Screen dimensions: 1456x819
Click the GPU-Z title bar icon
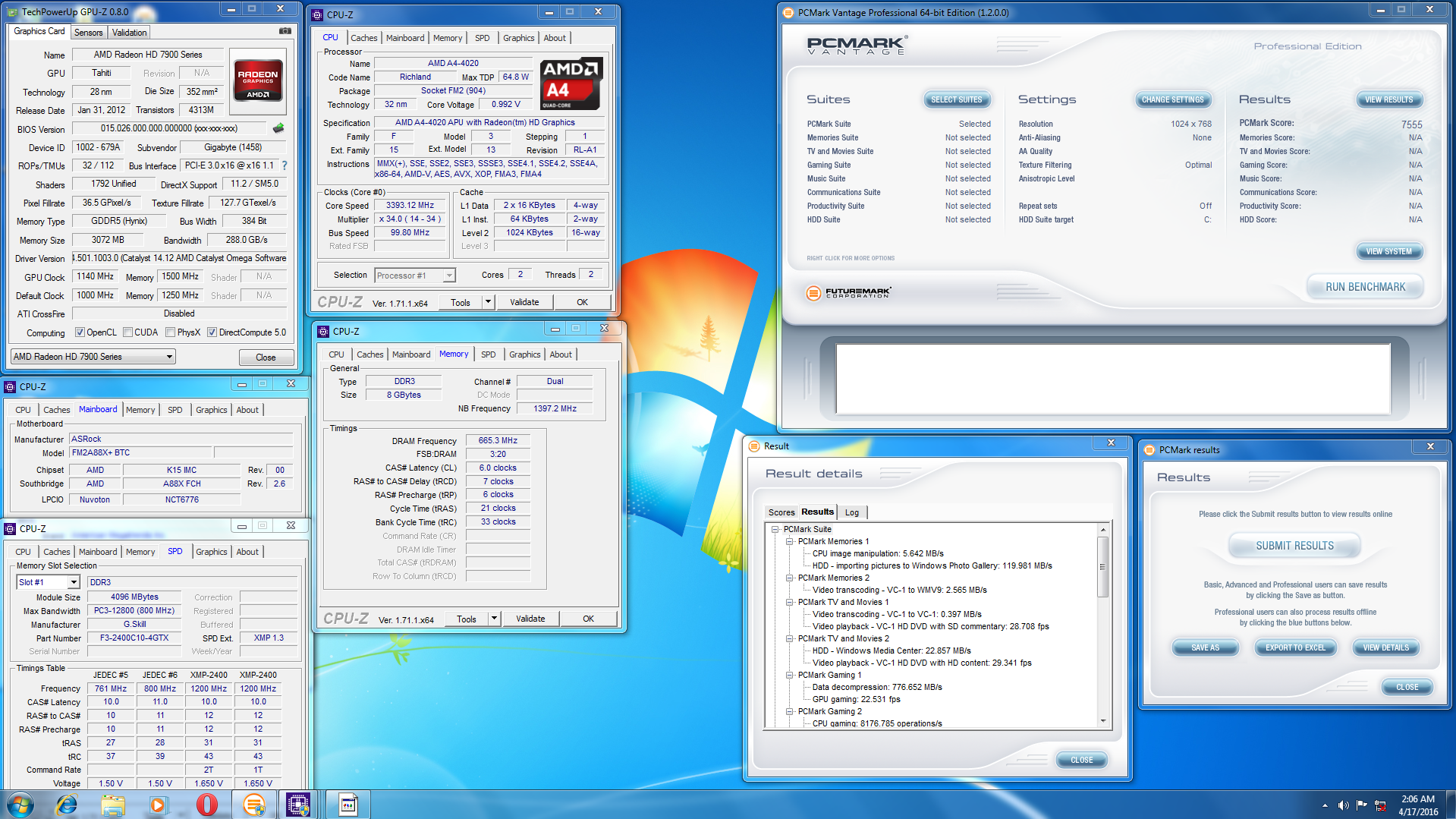13,11
